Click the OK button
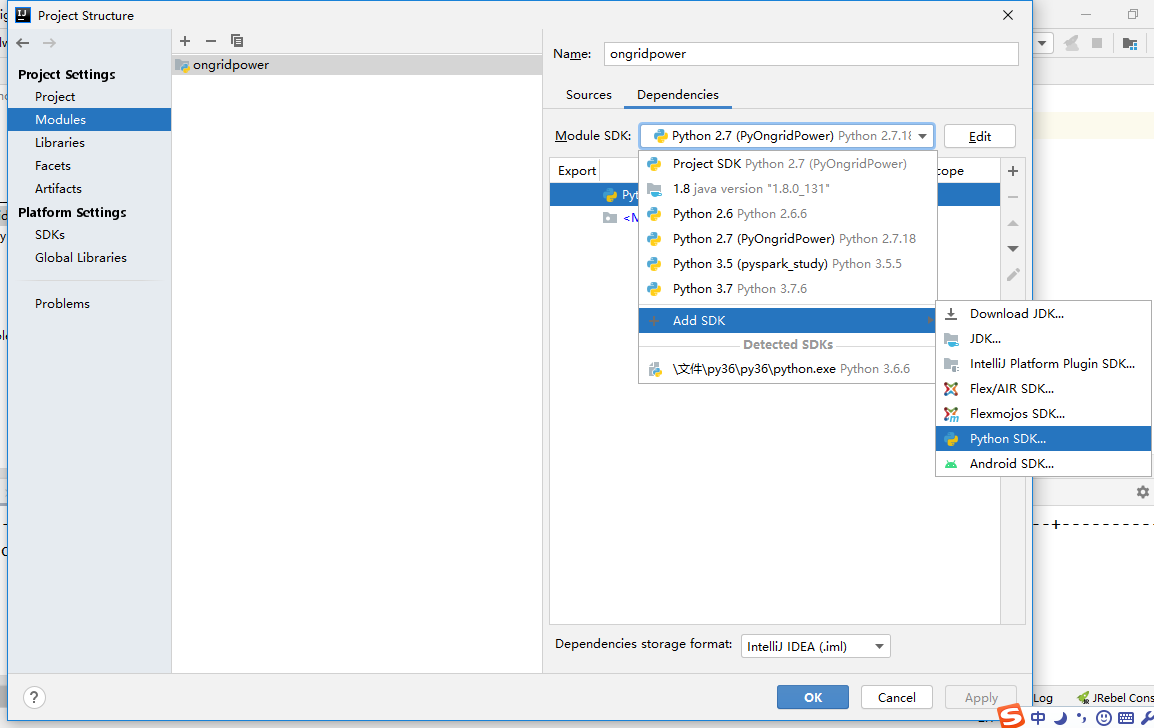 813,697
